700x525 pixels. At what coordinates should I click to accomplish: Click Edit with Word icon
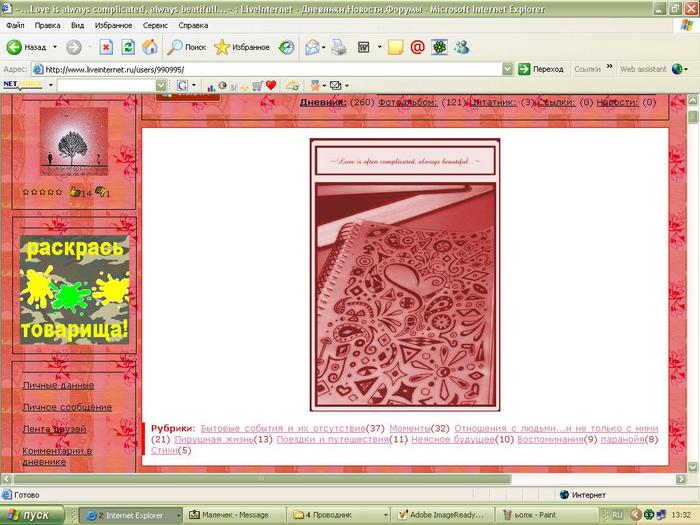click(x=363, y=47)
